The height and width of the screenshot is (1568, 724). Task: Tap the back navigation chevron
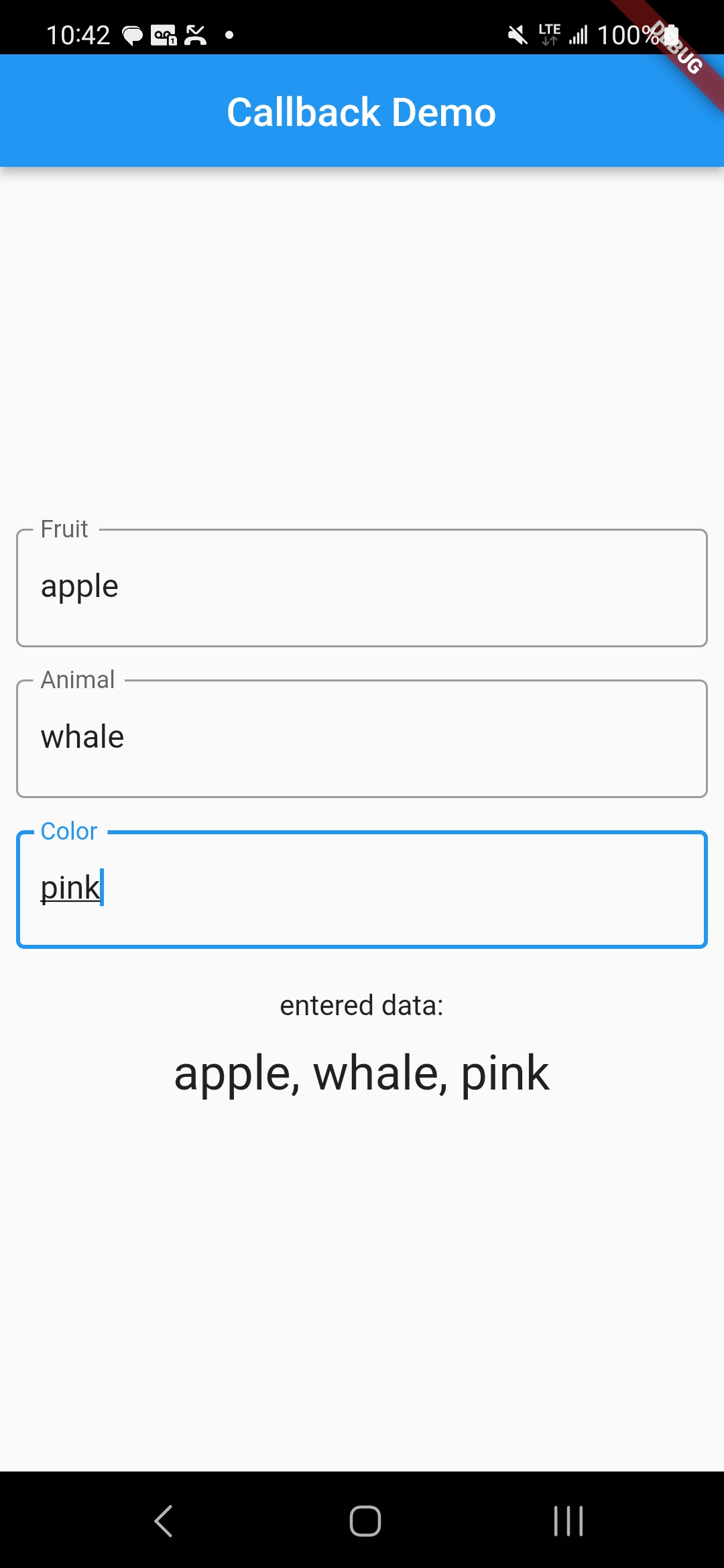click(163, 1520)
